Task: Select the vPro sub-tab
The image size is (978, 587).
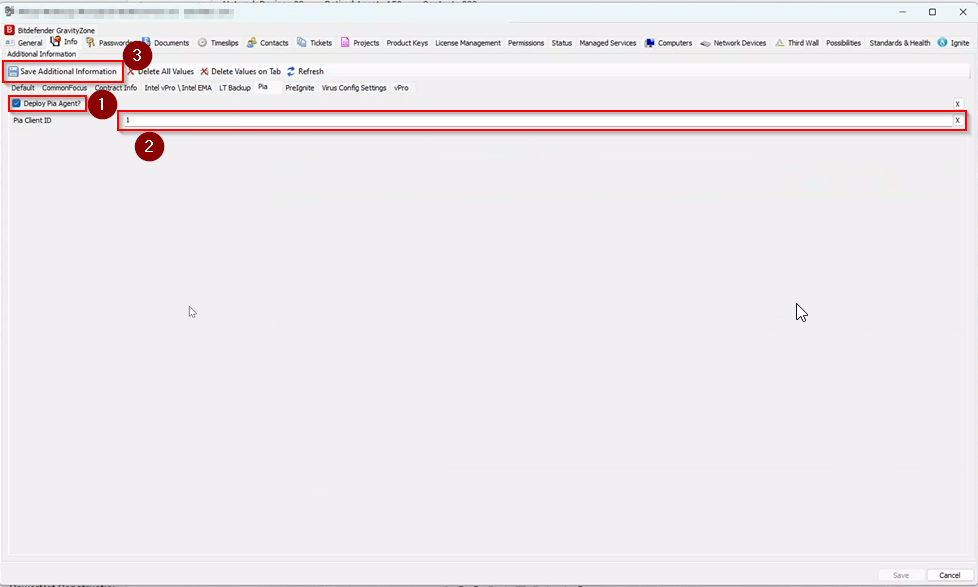Action: (401, 88)
